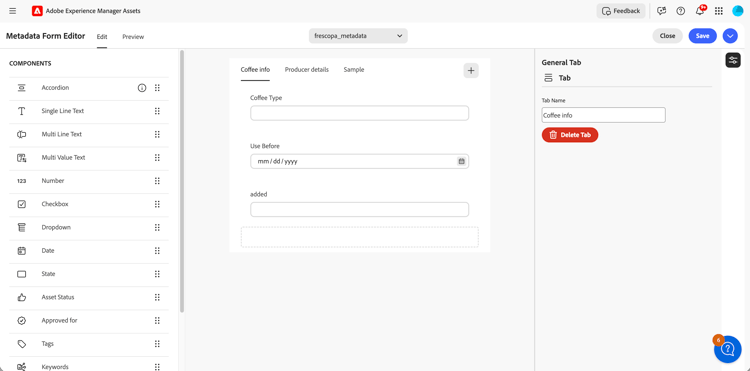The height and width of the screenshot is (371, 750).
Task: Click the Tags component drag handle
Action: (157, 344)
